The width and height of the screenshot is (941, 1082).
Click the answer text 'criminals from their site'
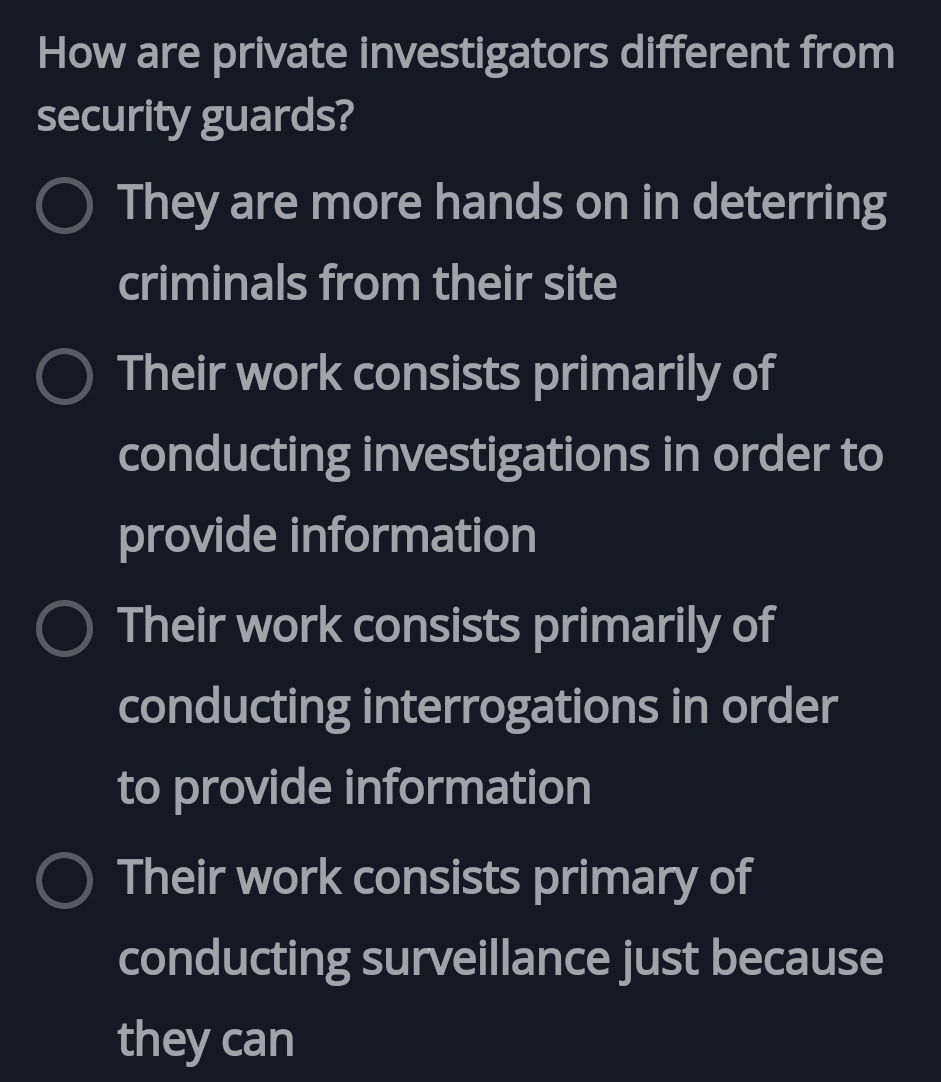click(x=367, y=283)
